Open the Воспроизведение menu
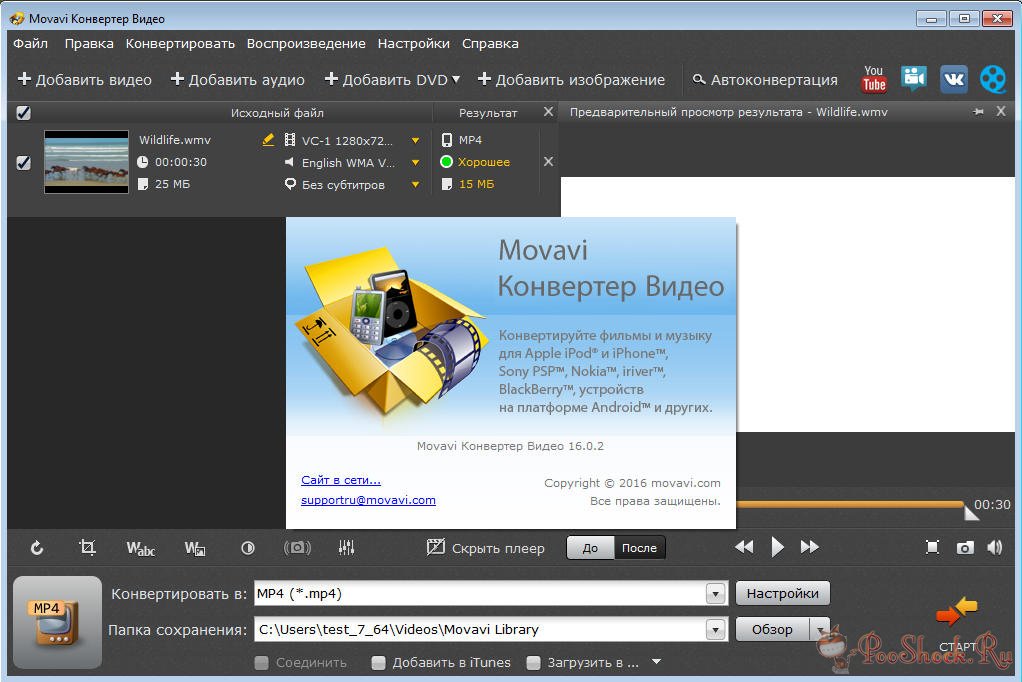Viewport: 1022px width, 682px height. point(306,44)
